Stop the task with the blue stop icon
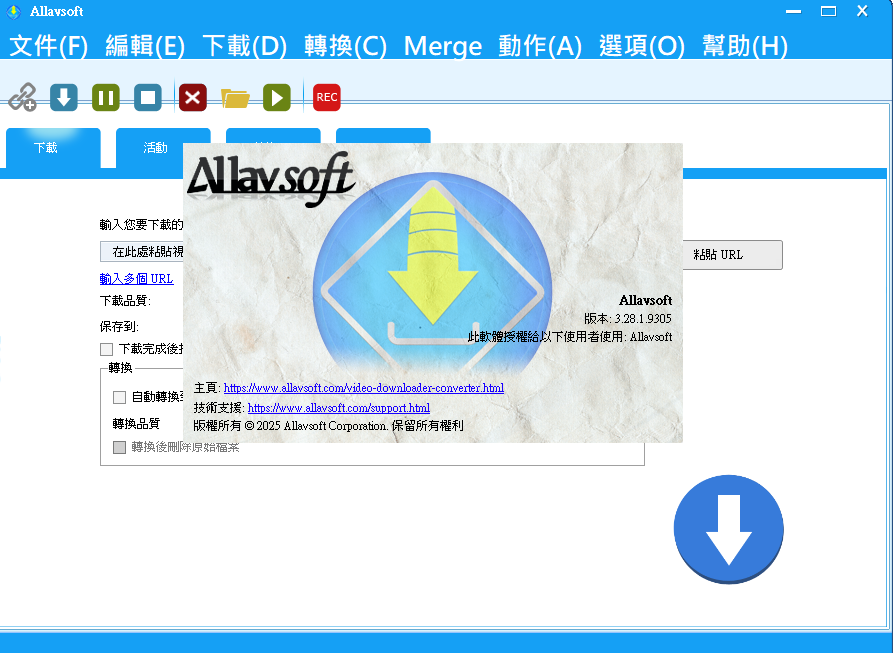This screenshot has width=895, height=653. coord(148,98)
